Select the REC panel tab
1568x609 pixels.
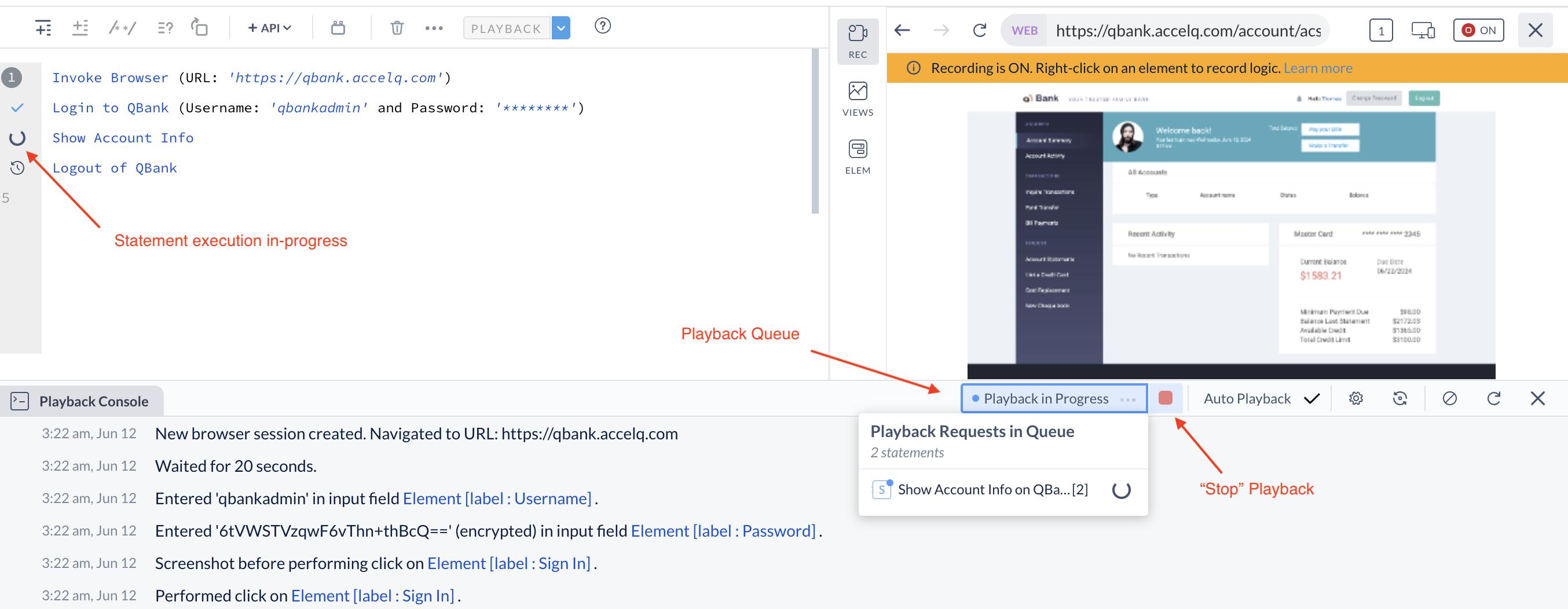pos(858,41)
